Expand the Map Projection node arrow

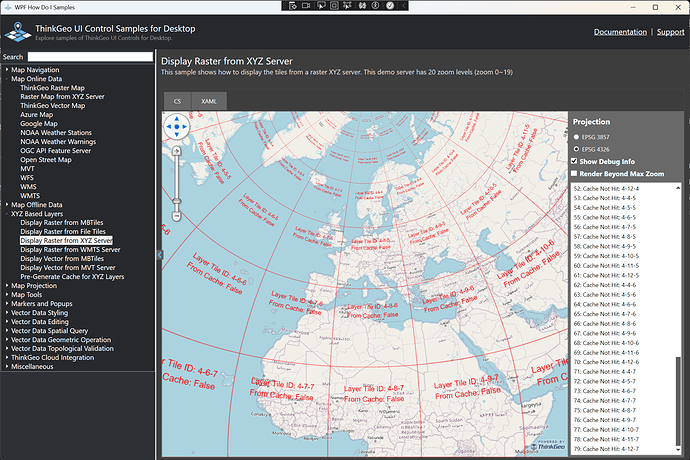click(7, 286)
